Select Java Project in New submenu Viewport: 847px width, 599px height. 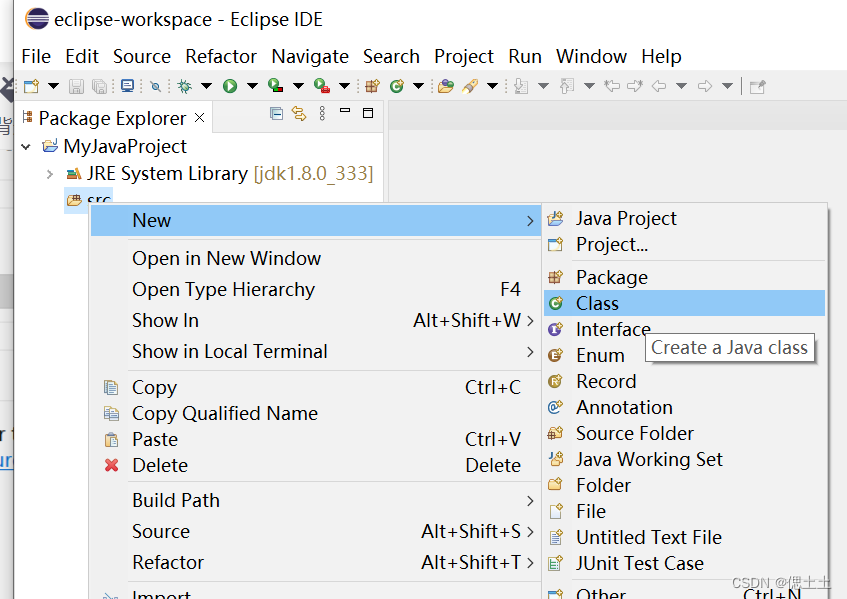point(684,218)
